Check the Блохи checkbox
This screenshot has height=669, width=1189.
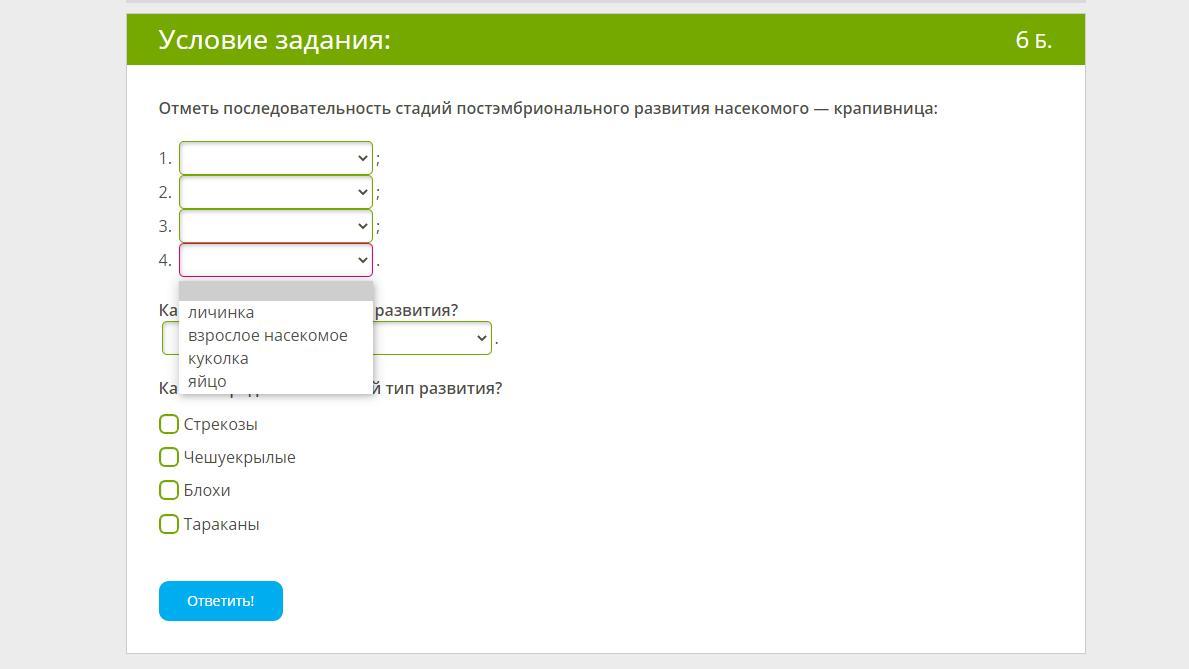point(169,490)
